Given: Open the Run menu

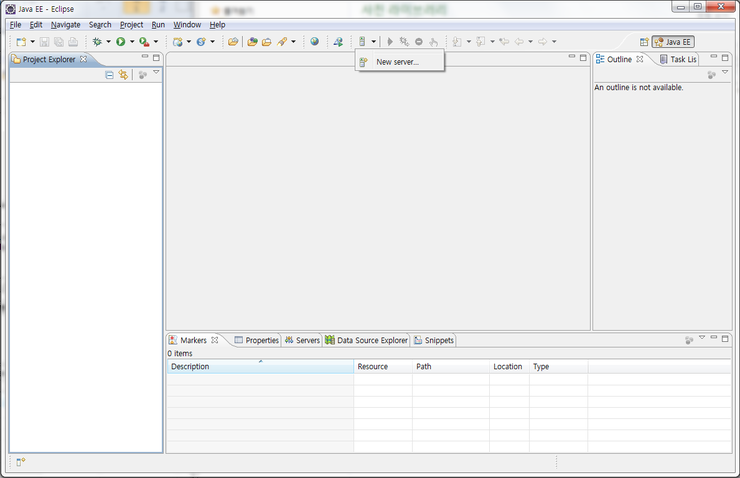Looking at the screenshot, I should (x=158, y=25).
